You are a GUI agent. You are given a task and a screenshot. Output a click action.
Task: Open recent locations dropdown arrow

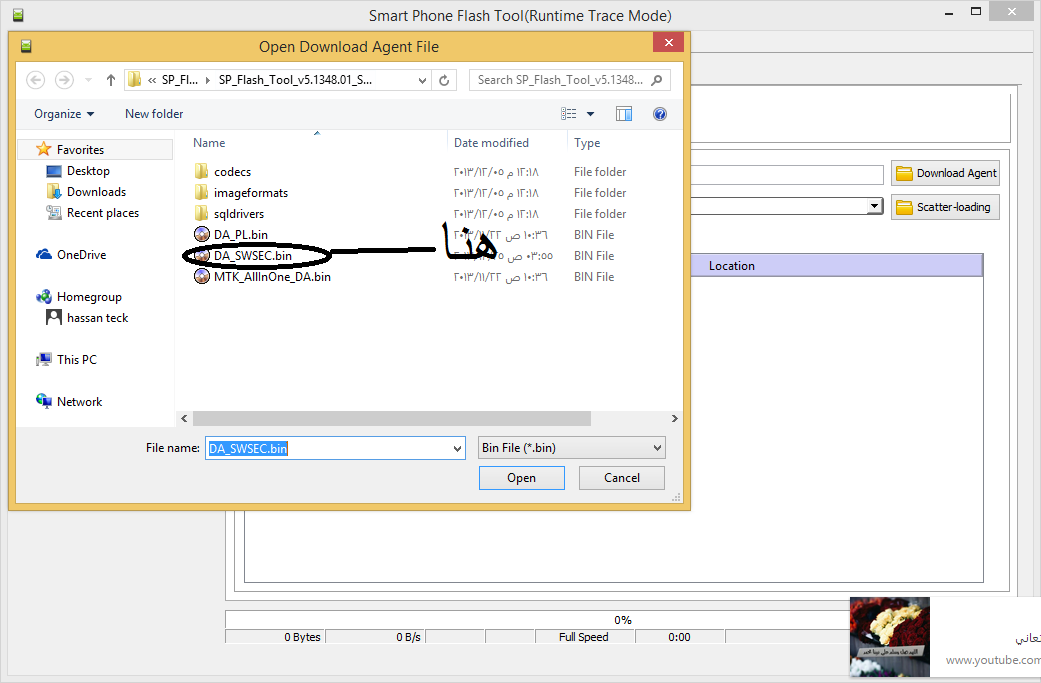click(88, 80)
